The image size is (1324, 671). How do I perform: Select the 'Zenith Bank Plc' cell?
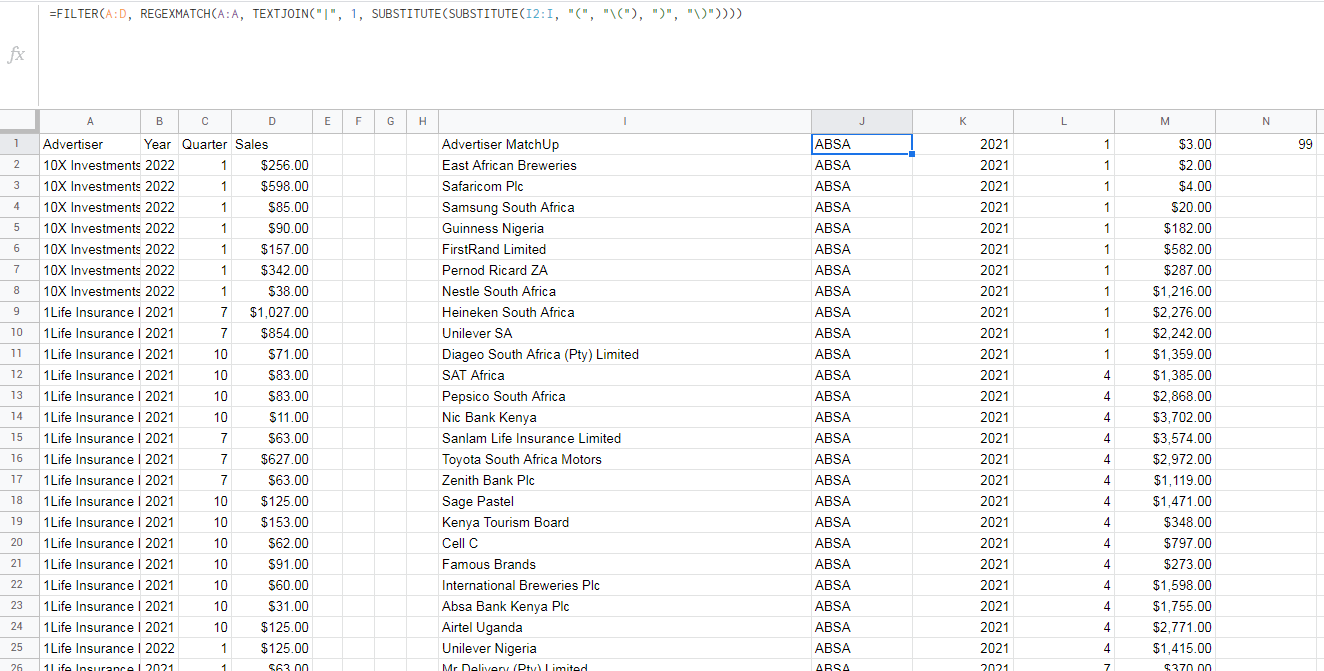[x=625, y=480]
